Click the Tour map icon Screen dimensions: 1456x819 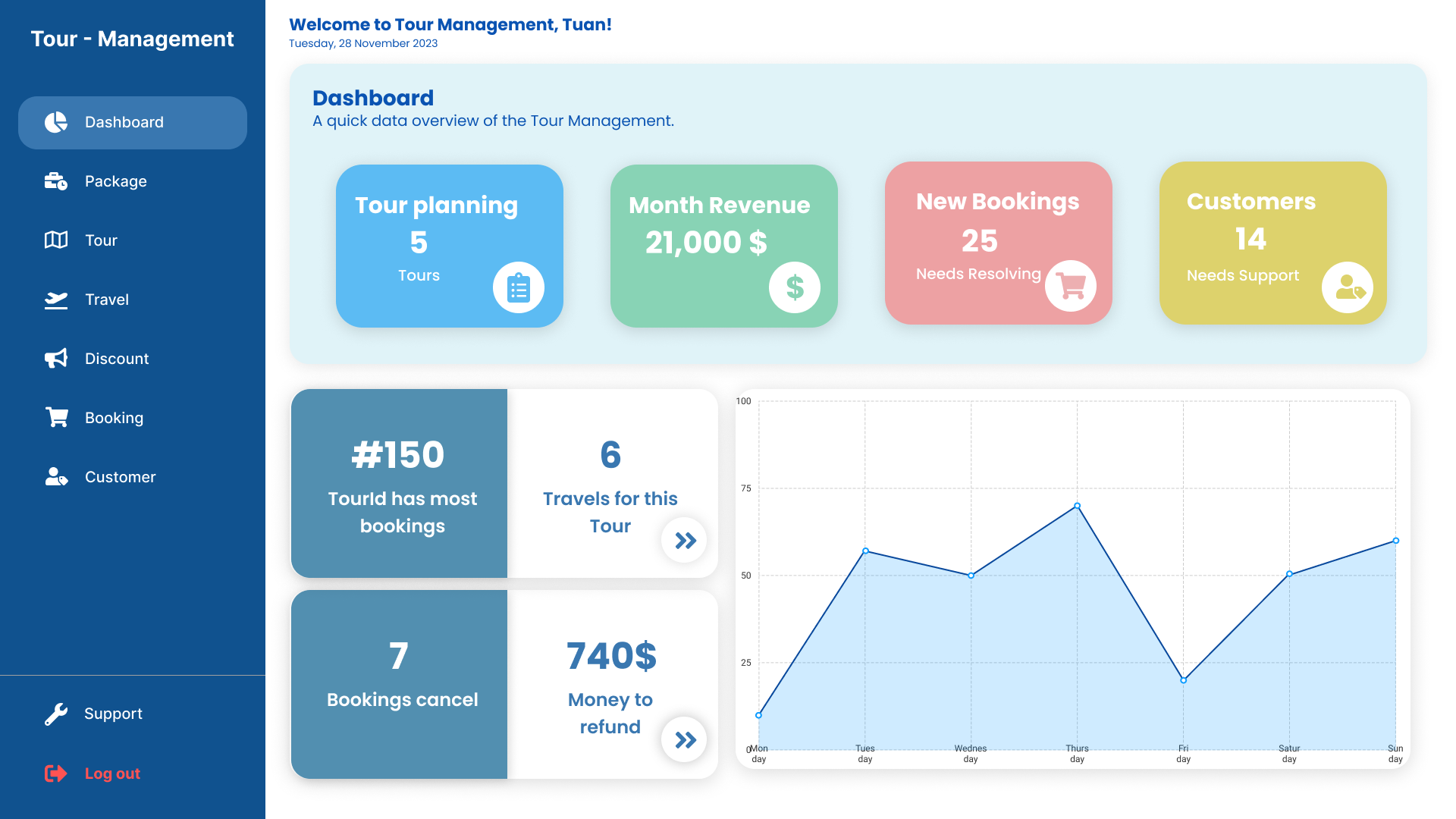coord(56,240)
